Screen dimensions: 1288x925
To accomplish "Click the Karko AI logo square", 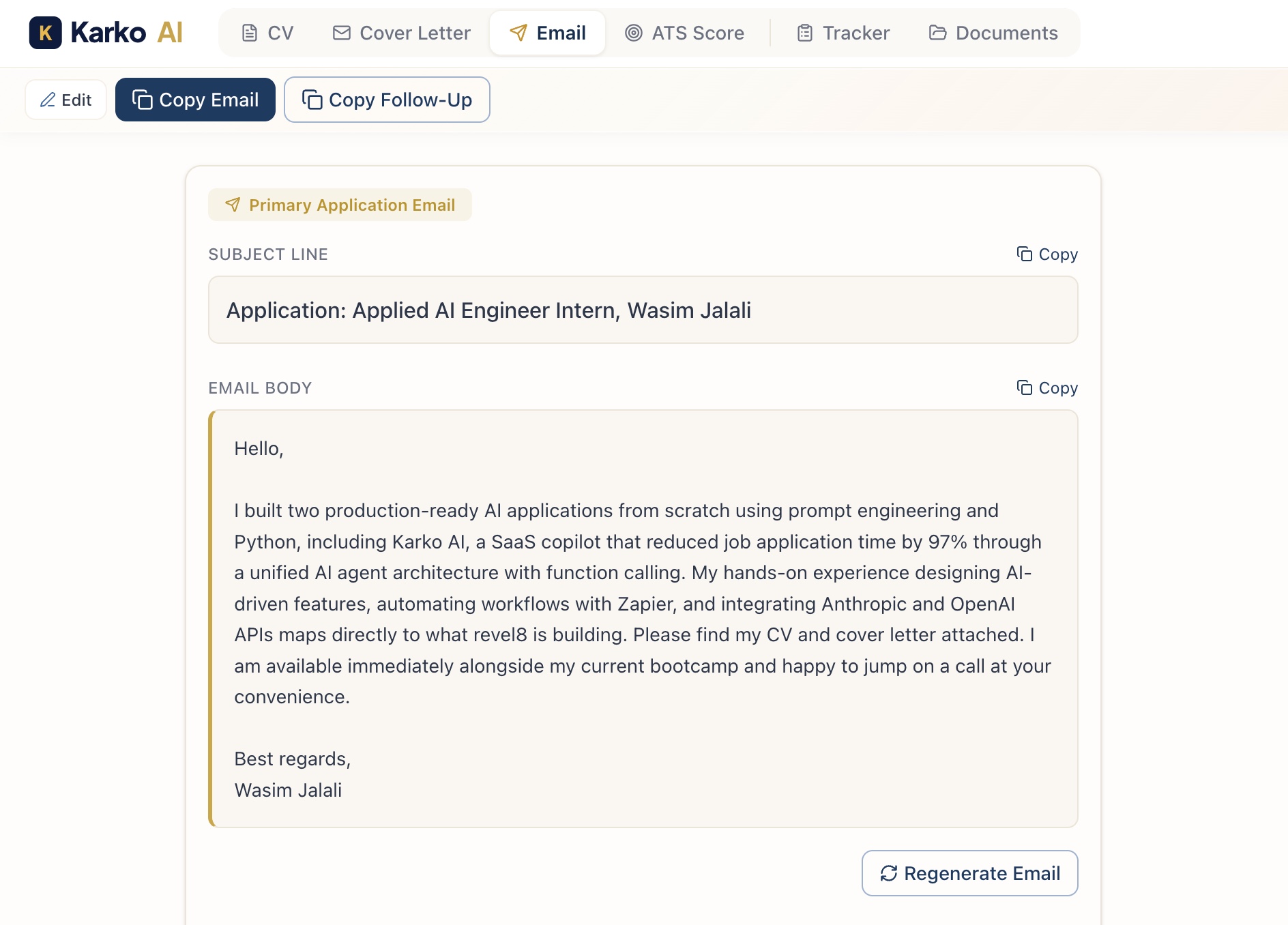I will (45, 32).
